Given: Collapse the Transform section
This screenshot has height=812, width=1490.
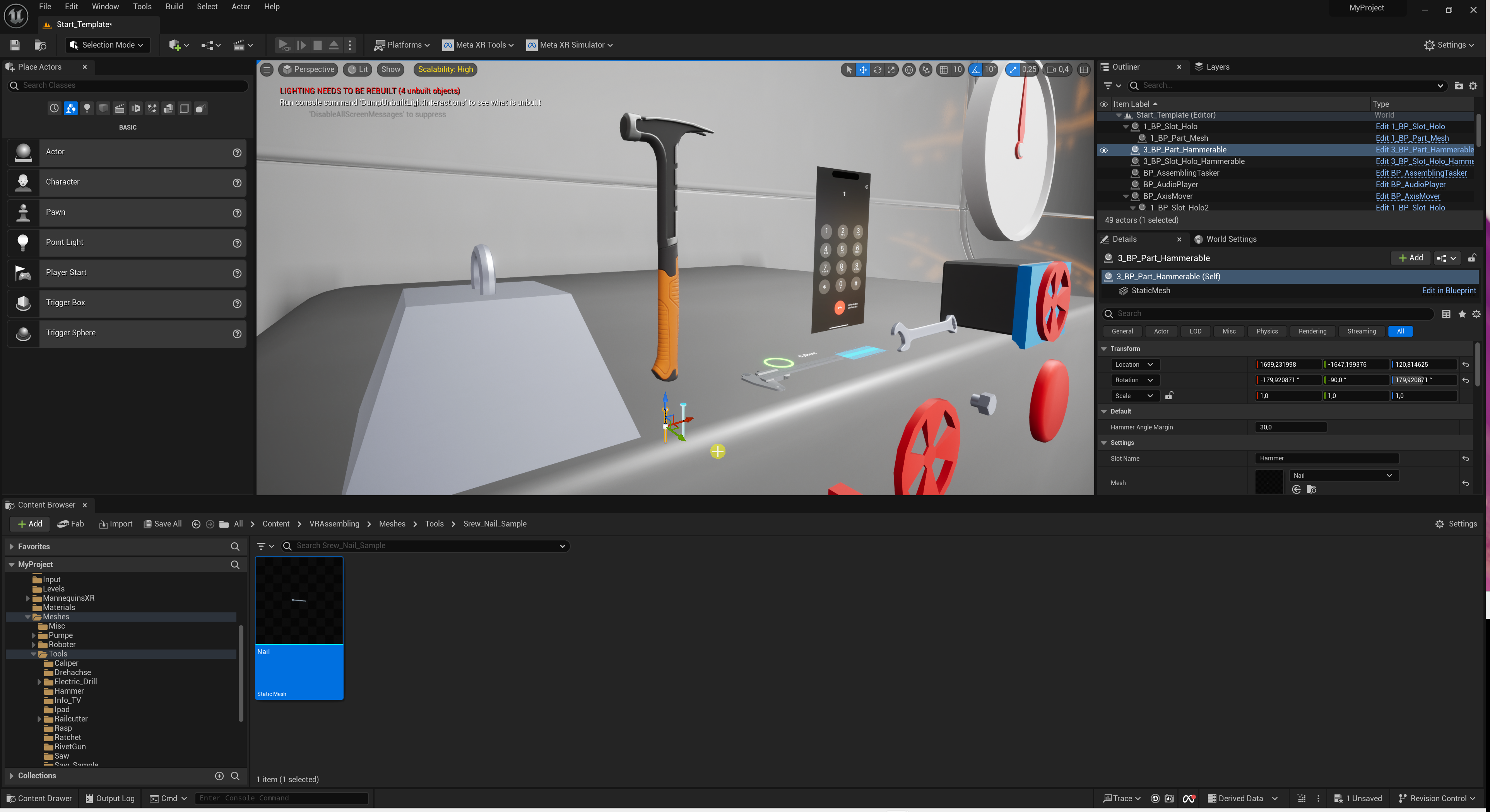Looking at the screenshot, I should tap(1103, 349).
